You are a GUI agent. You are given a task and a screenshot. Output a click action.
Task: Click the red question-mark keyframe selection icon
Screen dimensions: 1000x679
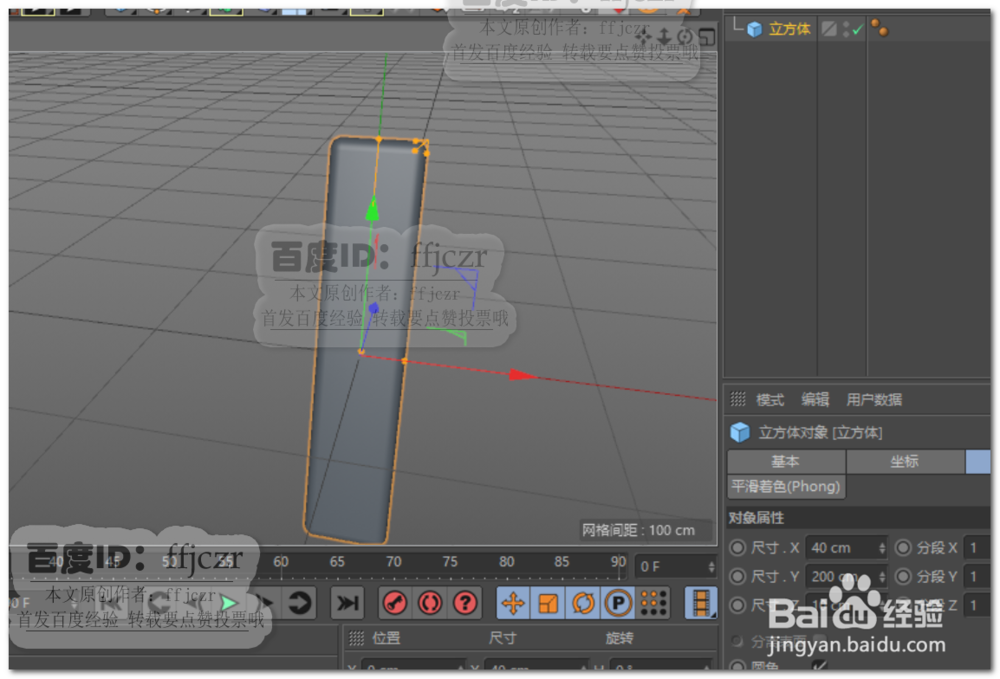[466, 602]
